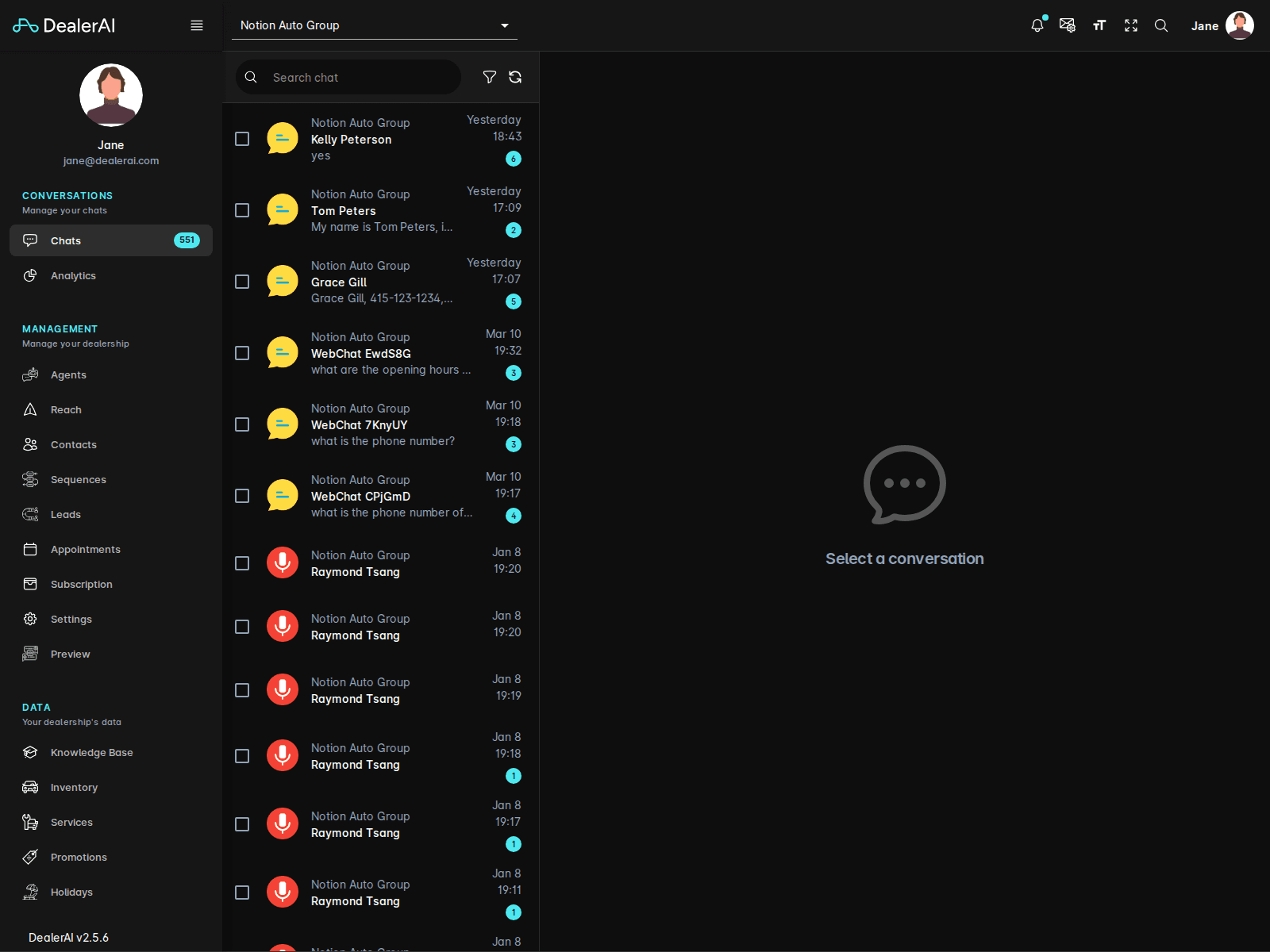Tick the checkbox for Tom Peters chat
Viewport: 1270px width, 952px height.
[242, 210]
